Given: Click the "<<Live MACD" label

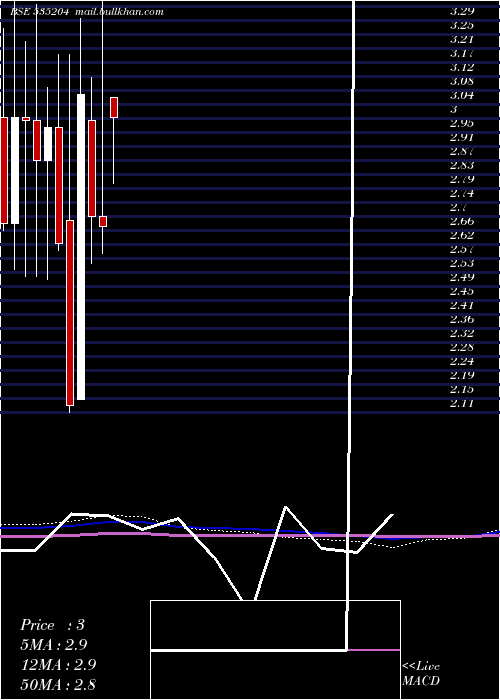Looking at the screenshot, I should tap(421, 673).
